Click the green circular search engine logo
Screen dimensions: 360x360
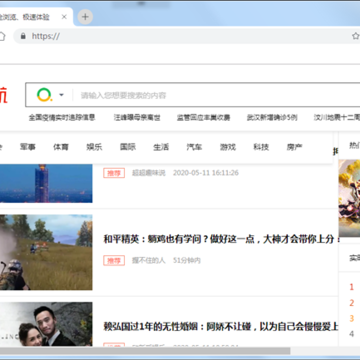pos(44,95)
